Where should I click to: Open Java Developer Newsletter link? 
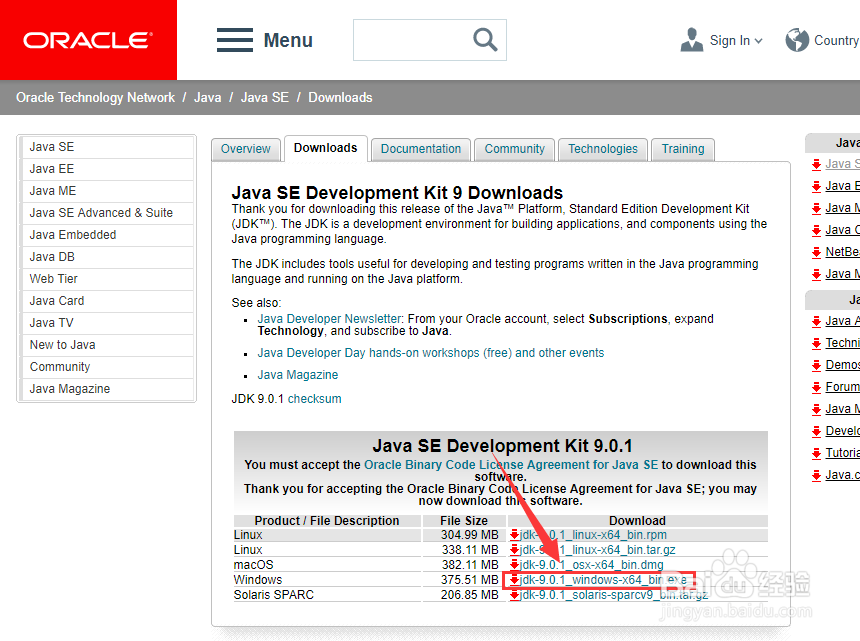(x=329, y=319)
